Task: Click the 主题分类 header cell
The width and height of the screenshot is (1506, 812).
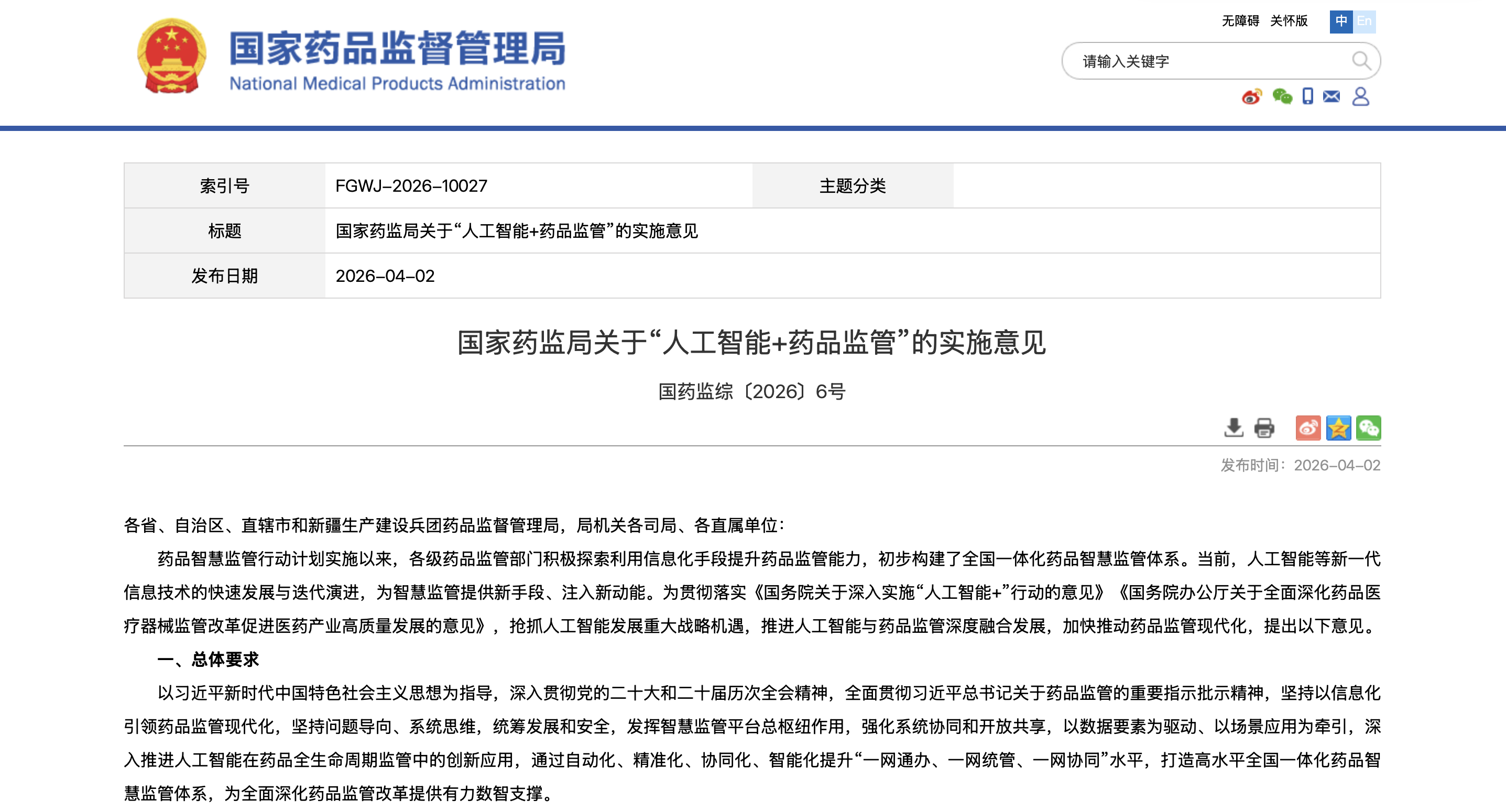Action: 852,186
